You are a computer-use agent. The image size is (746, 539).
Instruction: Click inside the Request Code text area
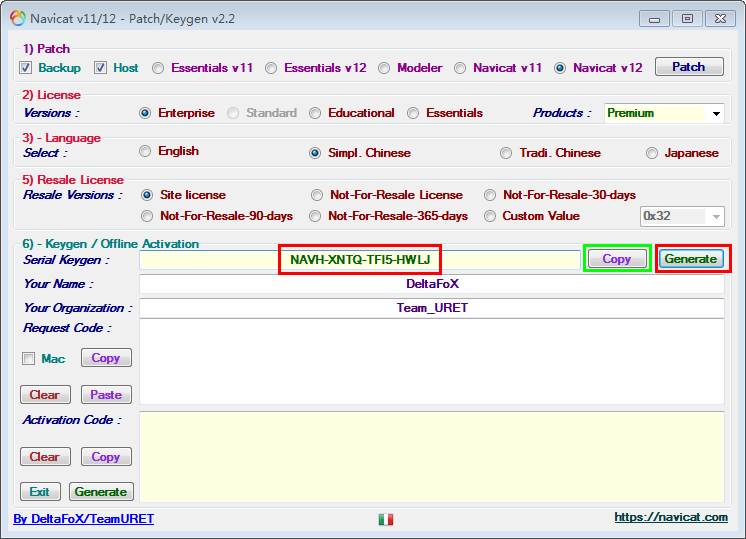[x=432, y=362]
